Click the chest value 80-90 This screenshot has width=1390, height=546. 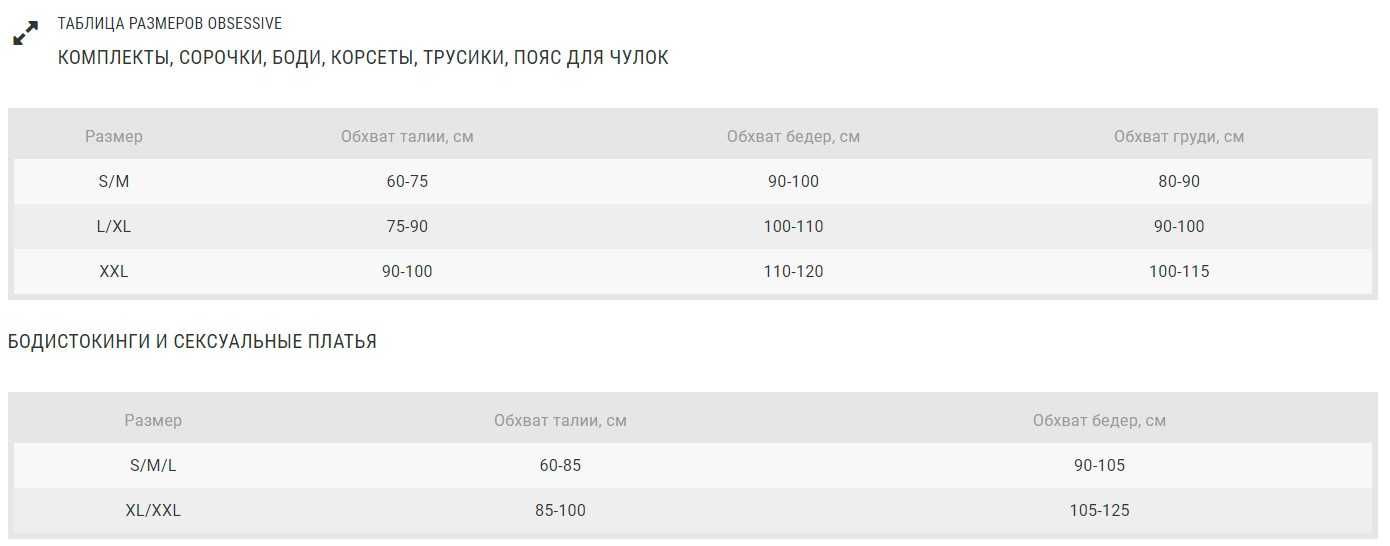pyautogui.click(x=1179, y=181)
